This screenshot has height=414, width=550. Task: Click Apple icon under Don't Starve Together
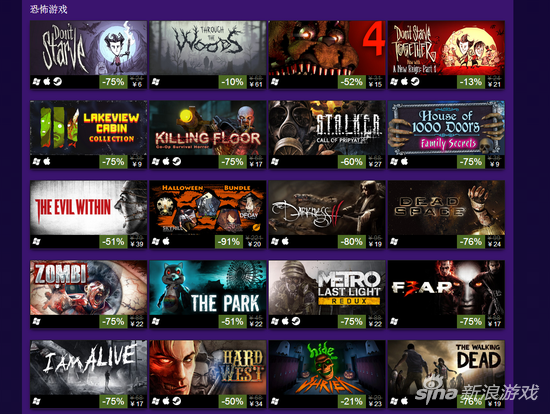(404, 82)
